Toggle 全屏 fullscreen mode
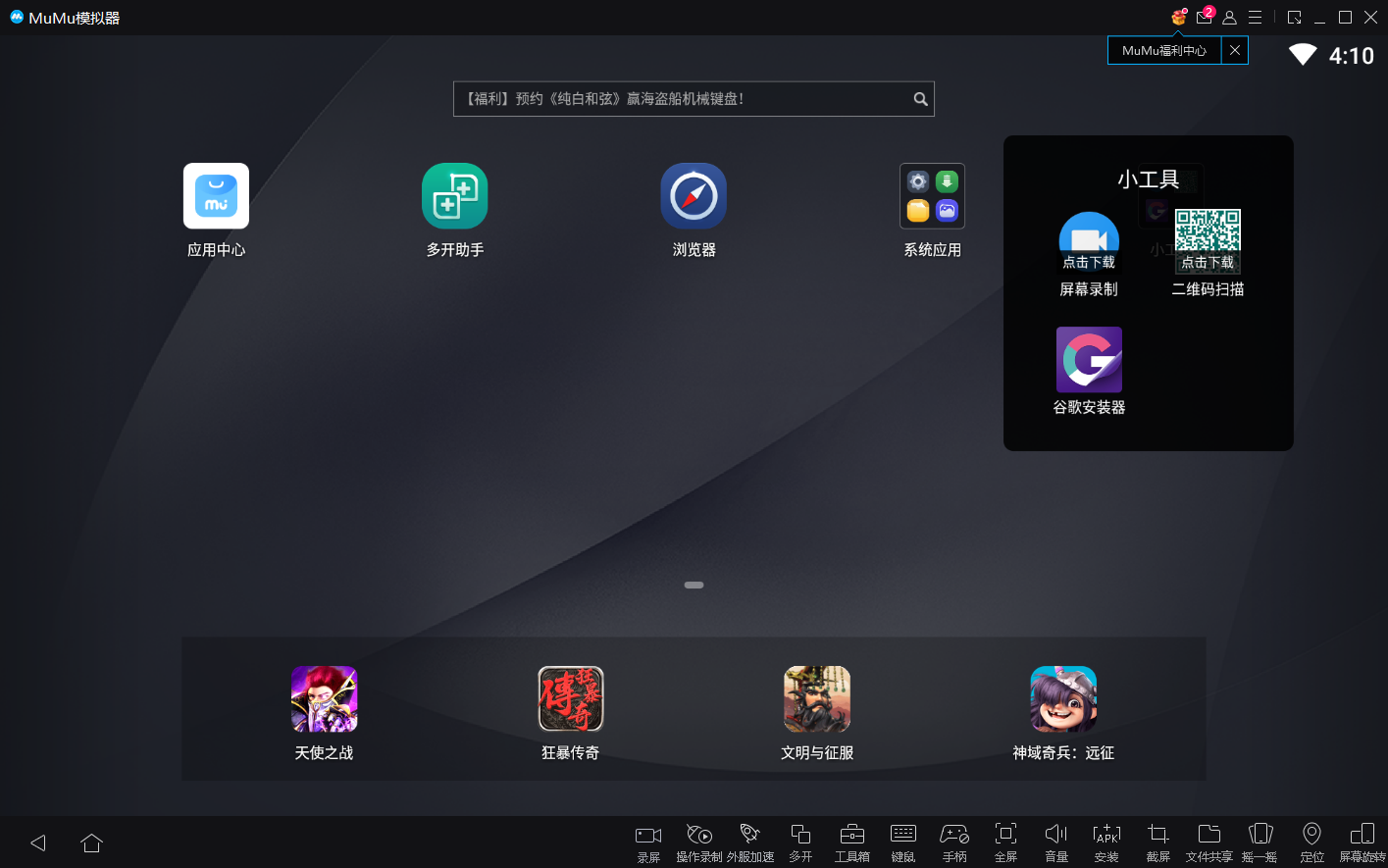Viewport: 1388px width, 868px height. [x=1005, y=842]
